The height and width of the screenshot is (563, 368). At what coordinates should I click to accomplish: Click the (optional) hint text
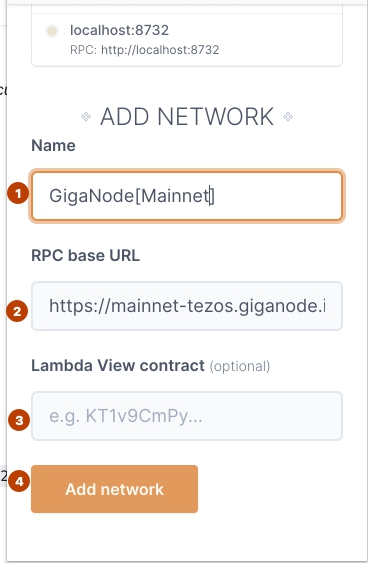(240, 366)
